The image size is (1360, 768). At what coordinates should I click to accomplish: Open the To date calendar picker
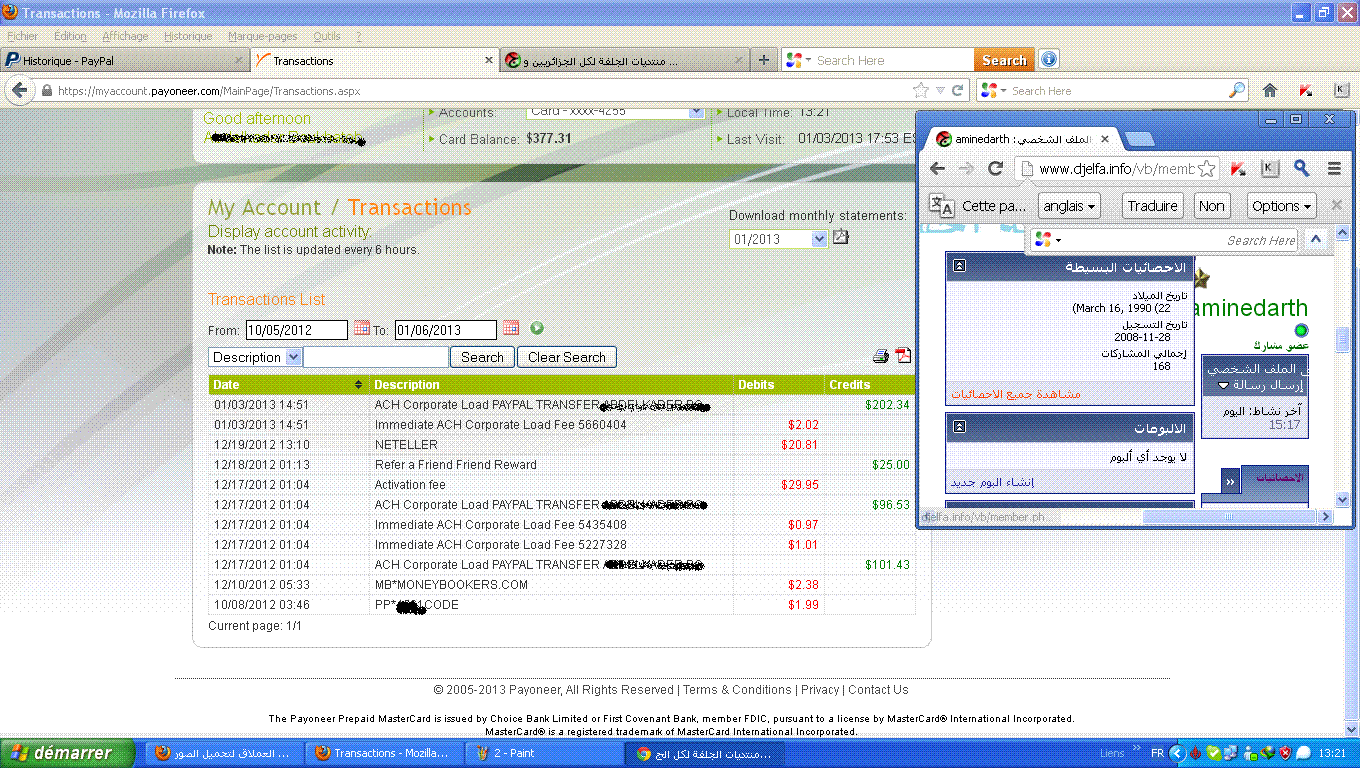click(511, 328)
